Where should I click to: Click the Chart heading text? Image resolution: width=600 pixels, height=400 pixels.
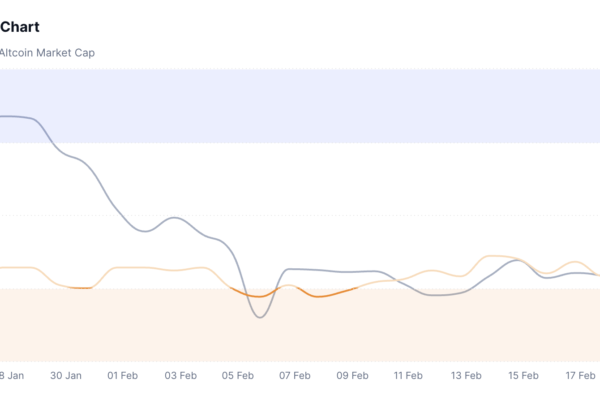(x=20, y=27)
